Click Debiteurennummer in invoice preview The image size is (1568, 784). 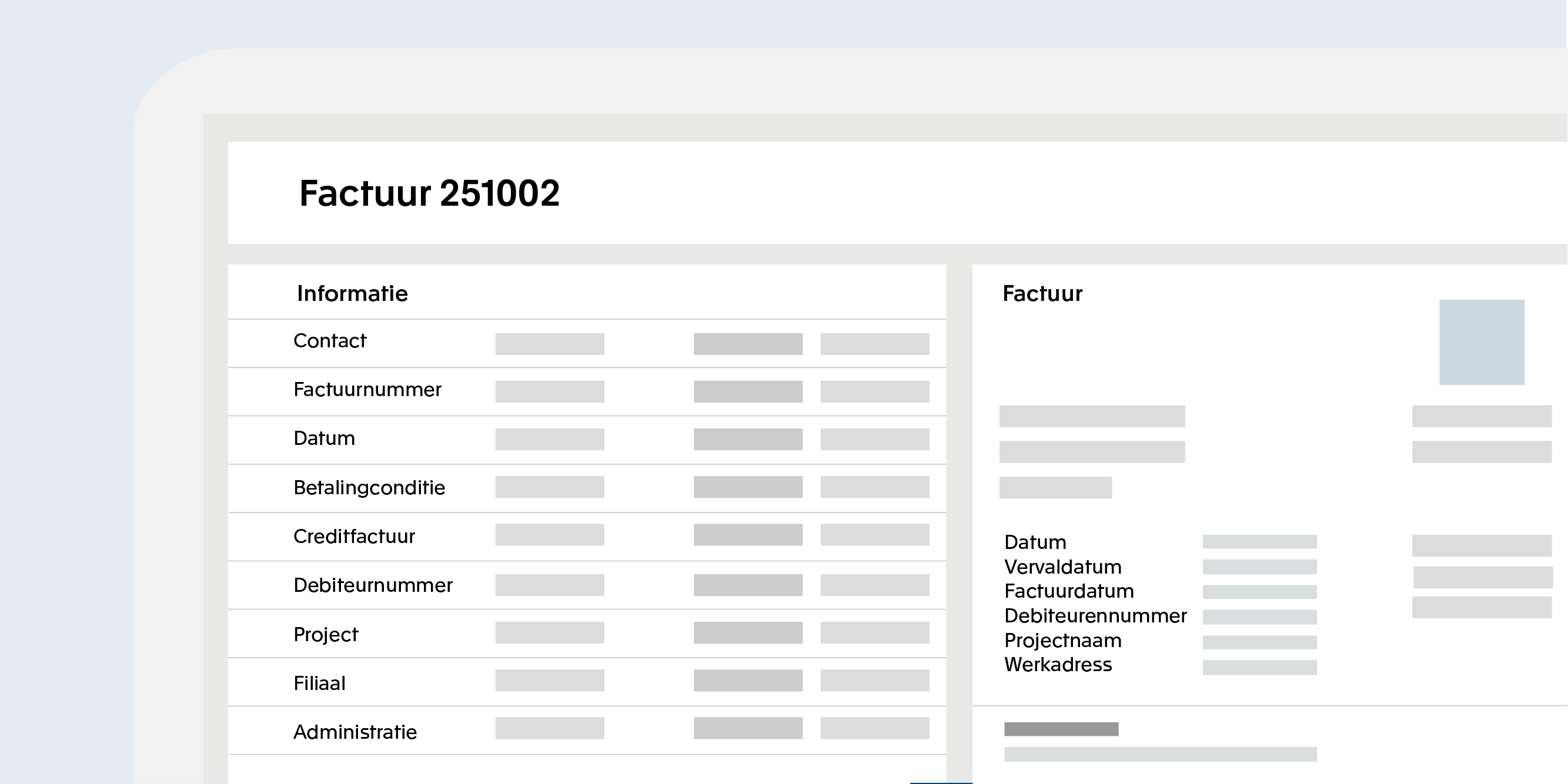tap(1095, 615)
